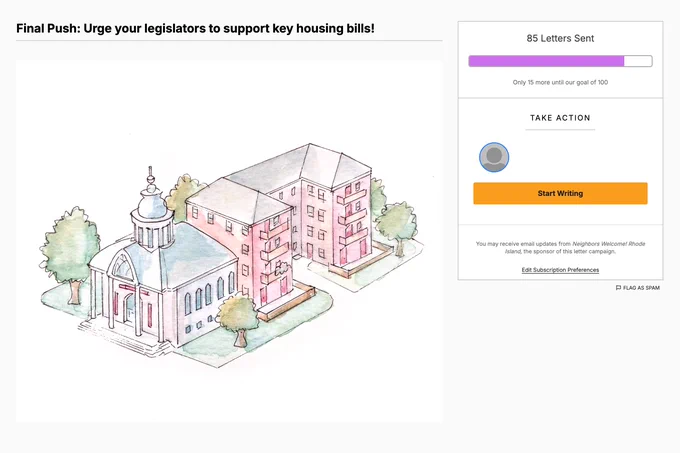The width and height of the screenshot is (680, 453).
Task: Click the housing illustration image
Action: (x=229, y=241)
